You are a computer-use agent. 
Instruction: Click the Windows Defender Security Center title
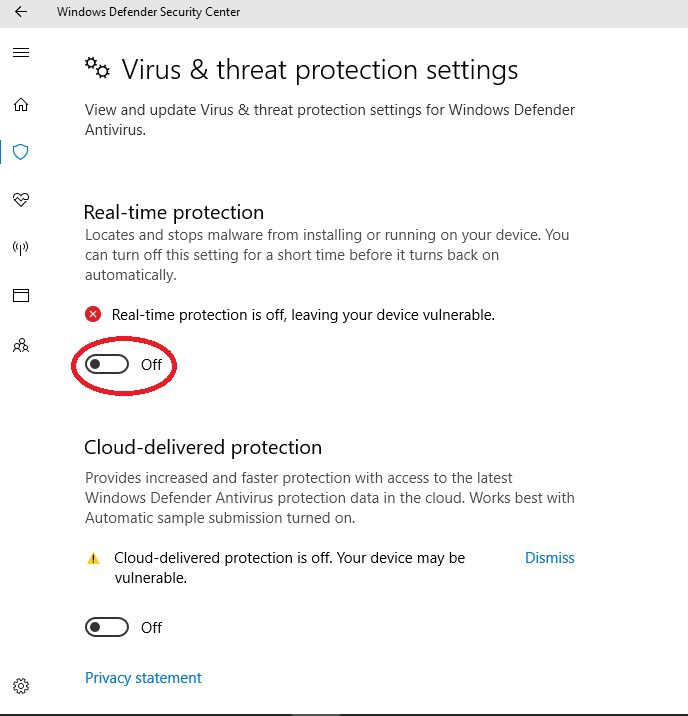(x=148, y=12)
